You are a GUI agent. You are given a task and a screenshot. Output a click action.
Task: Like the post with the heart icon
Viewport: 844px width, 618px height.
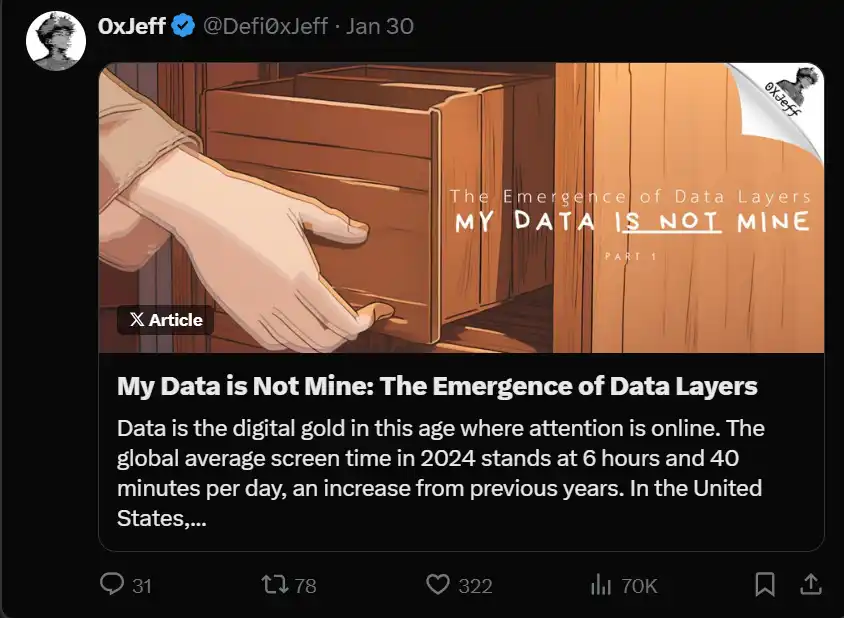[x=437, y=584]
